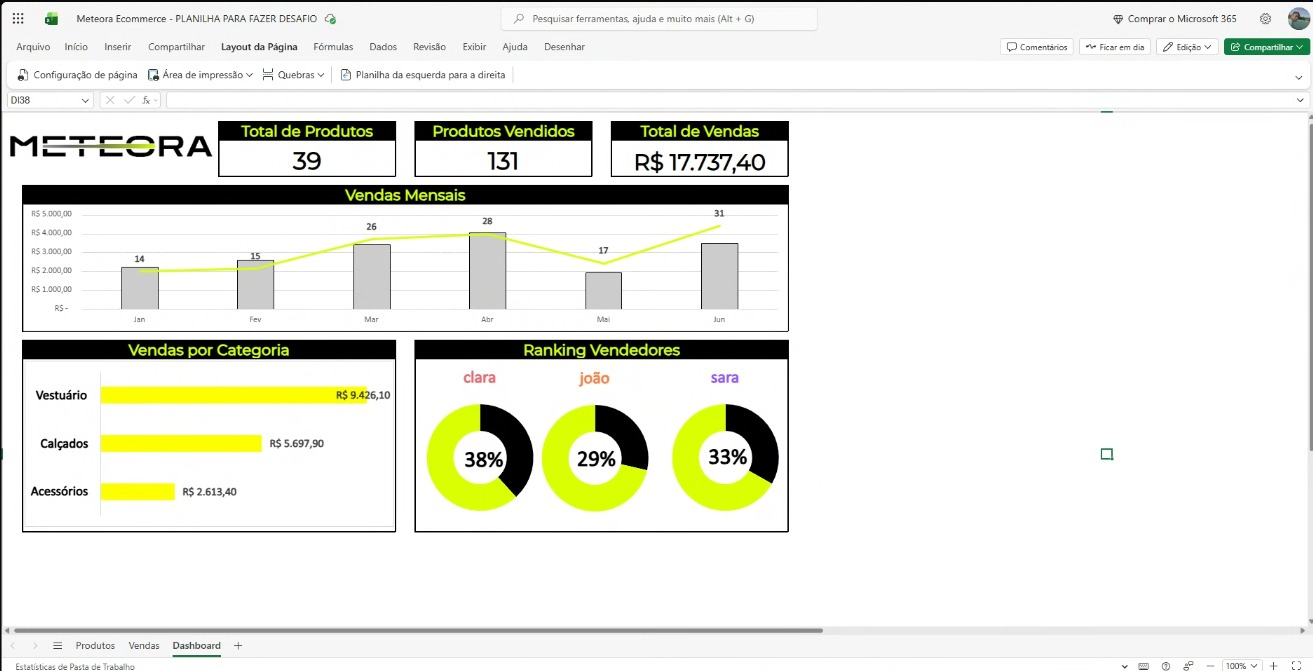This screenshot has height=671, width=1313.
Task: Click the search tools box
Action: click(658, 19)
